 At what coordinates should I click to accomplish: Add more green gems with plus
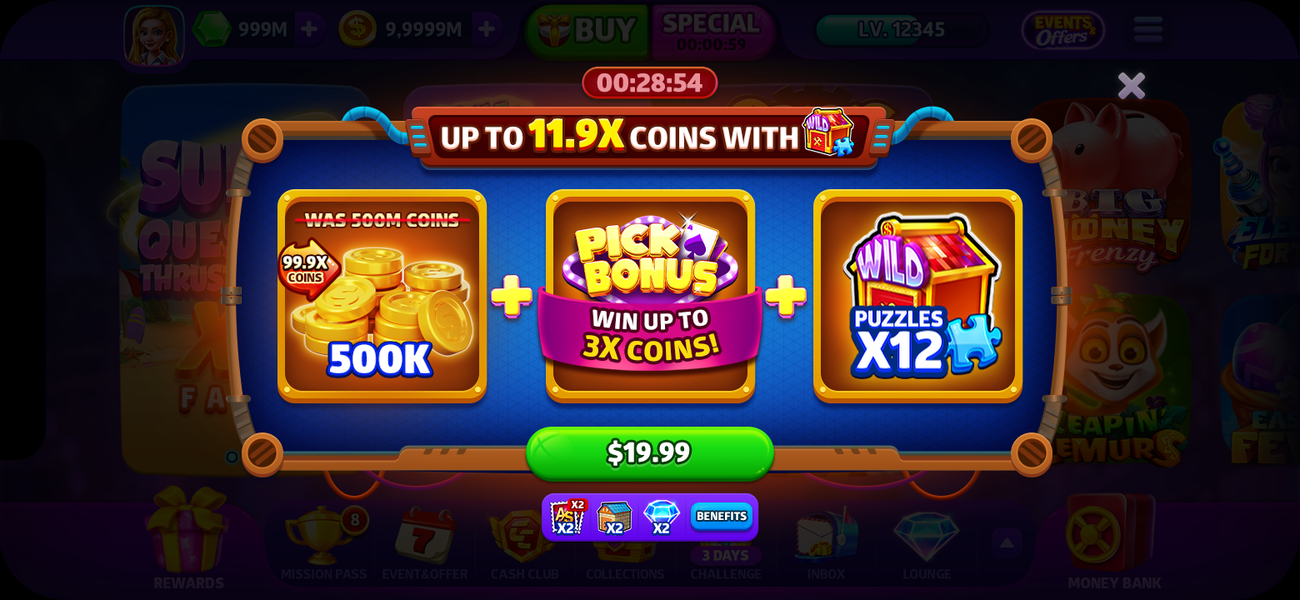tap(309, 29)
